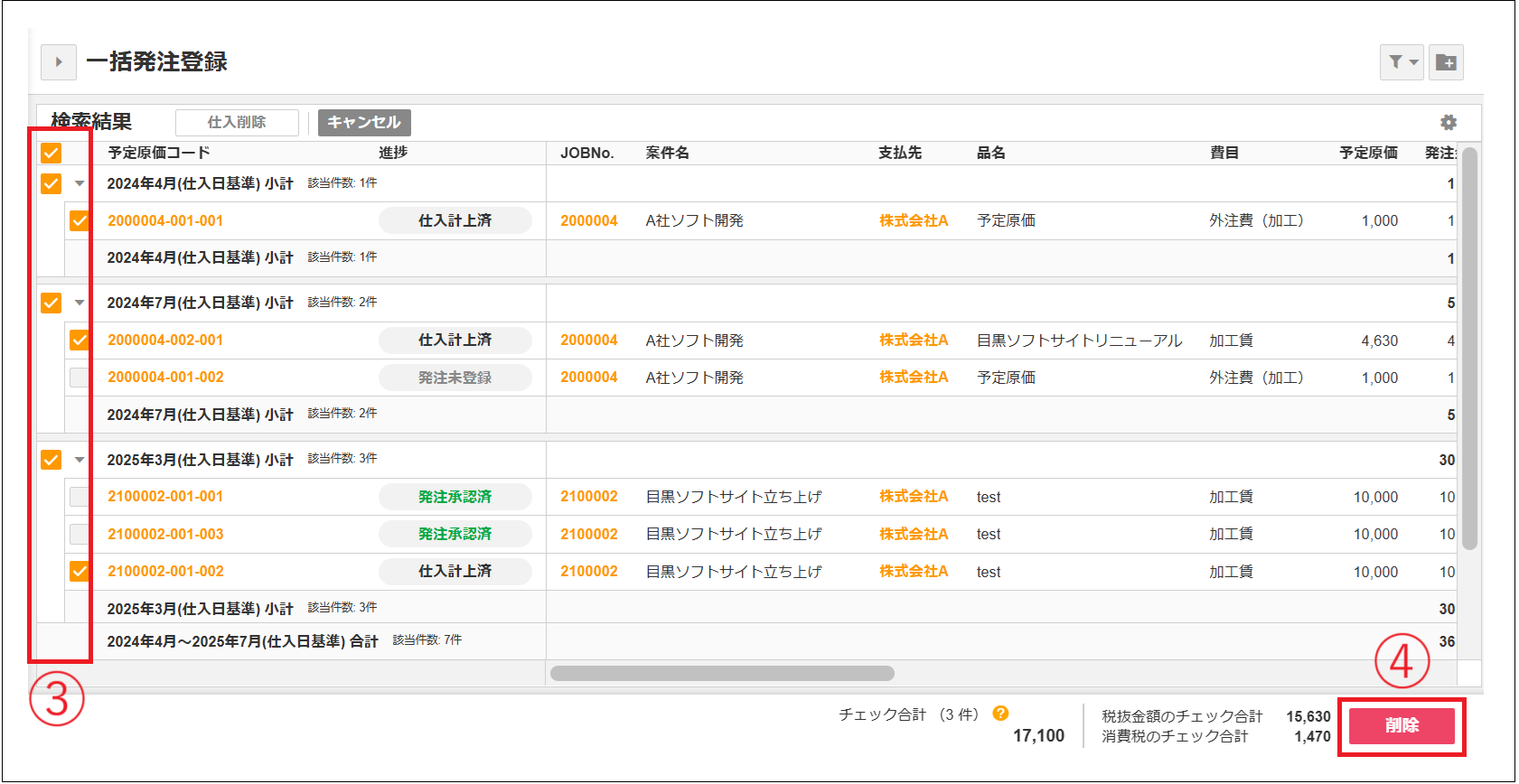Click the red 削除 button
The width and height of the screenshot is (1519, 784).
click(x=1402, y=725)
